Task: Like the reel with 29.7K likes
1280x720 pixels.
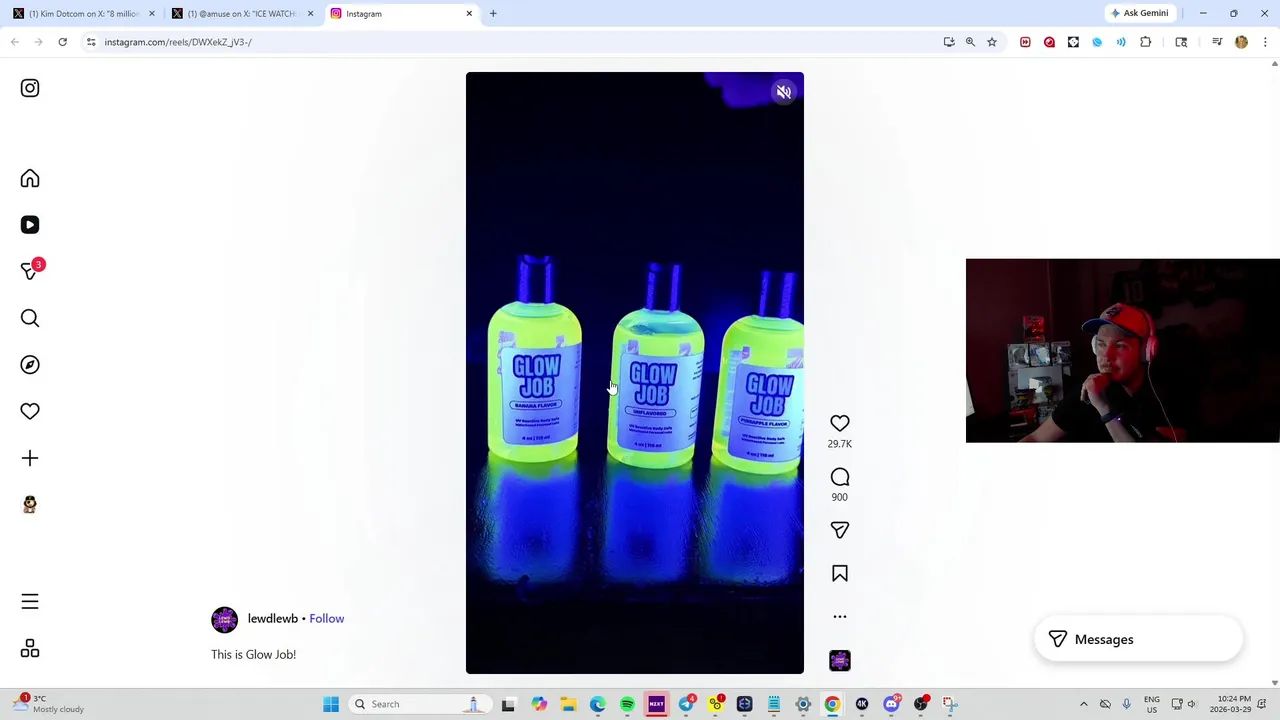Action: click(x=840, y=423)
